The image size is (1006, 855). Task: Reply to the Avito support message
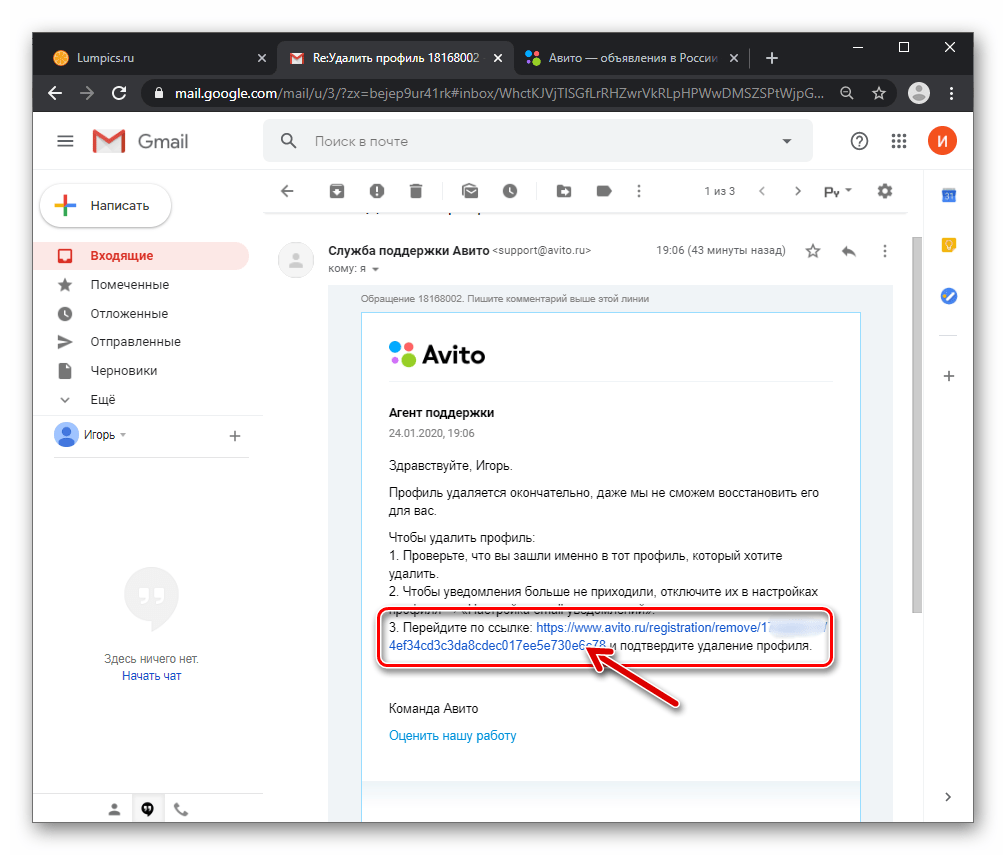click(x=849, y=251)
